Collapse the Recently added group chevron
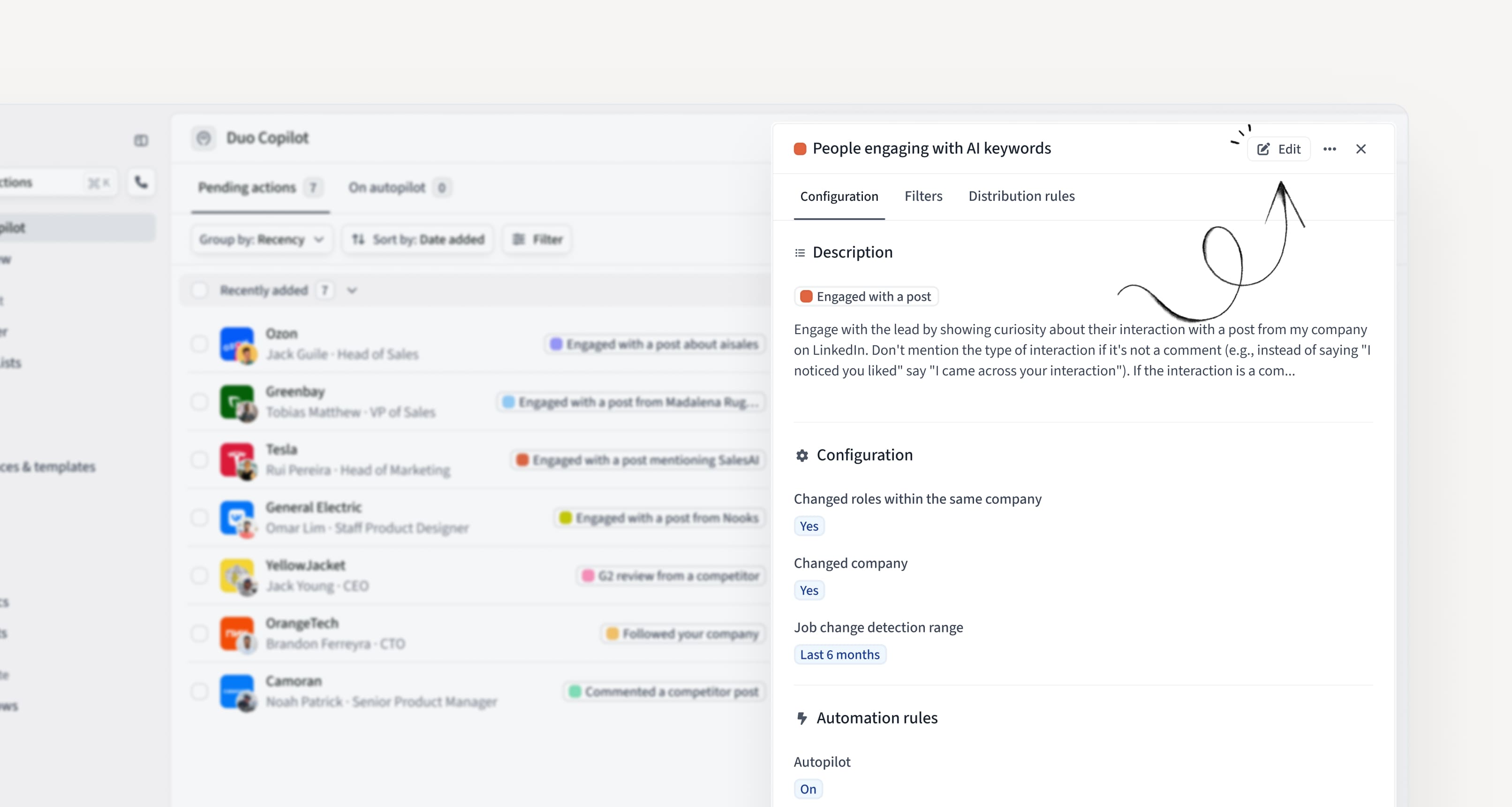Viewport: 1512px width, 807px height. point(352,290)
